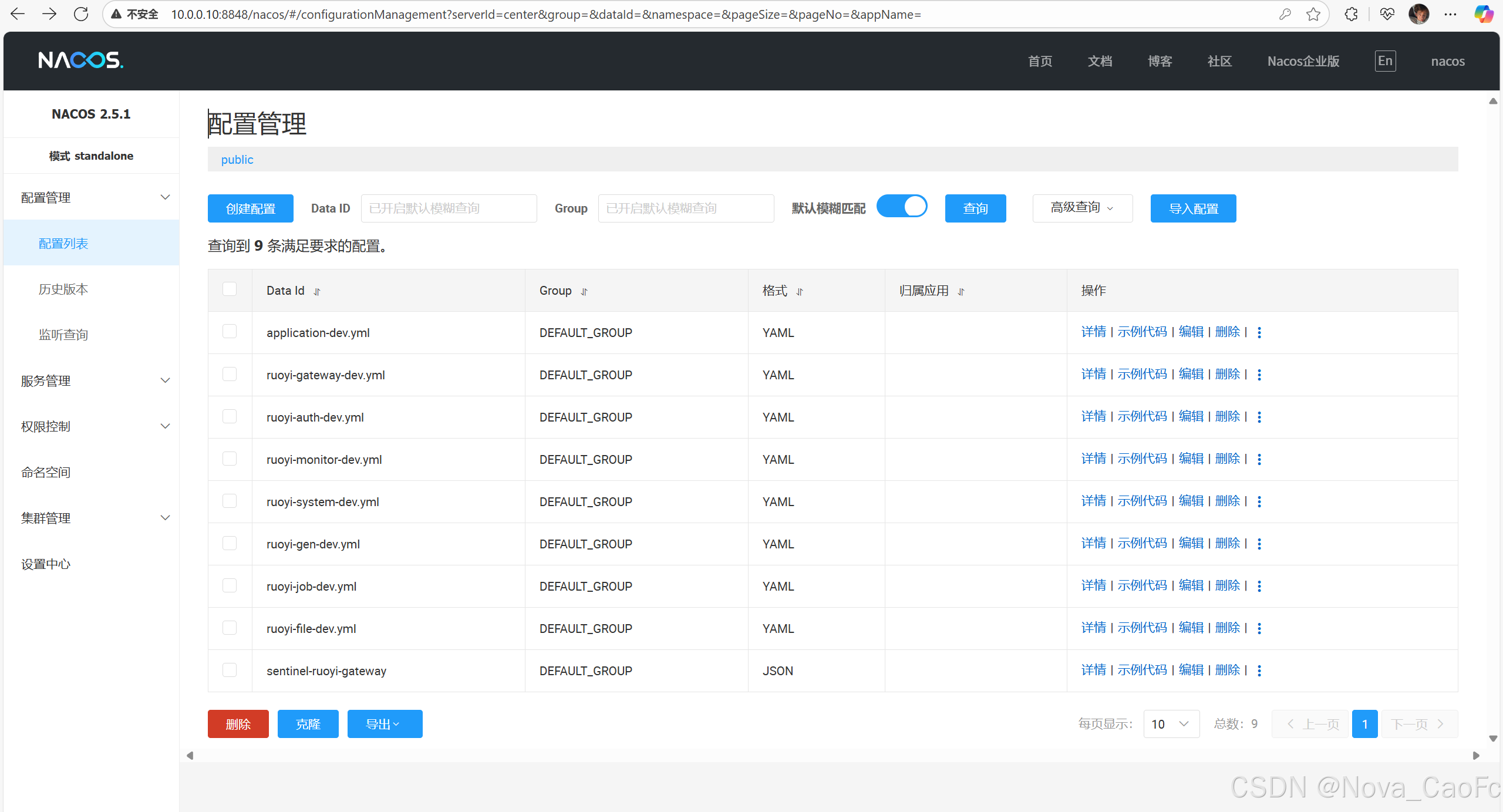The width and height of the screenshot is (1503, 812).
Task: Open more actions for application-dev.yml
Action: point(1259,332)
